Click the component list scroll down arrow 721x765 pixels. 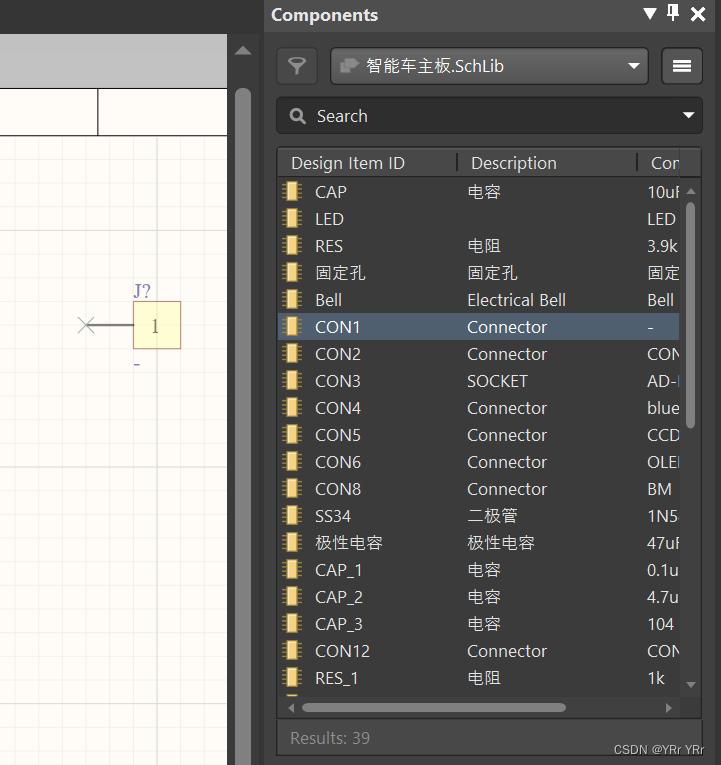point(690,684)
